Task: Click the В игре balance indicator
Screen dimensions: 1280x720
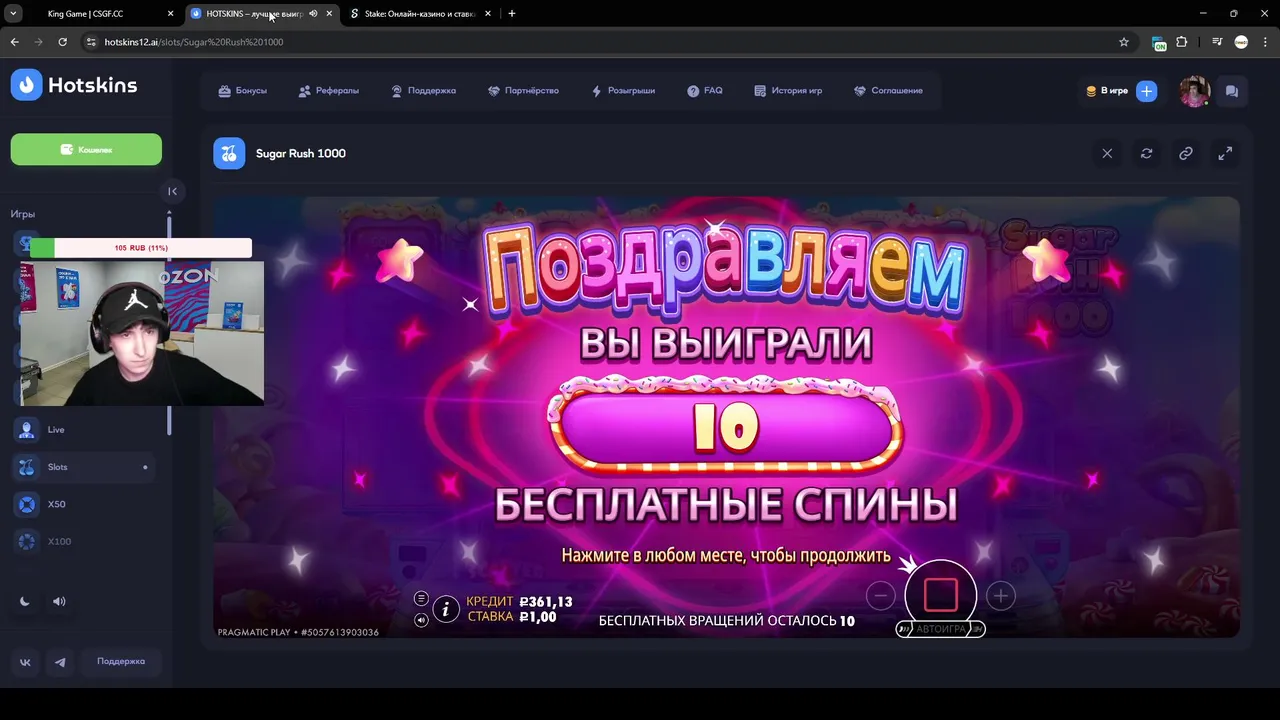Action: (x=1107, y=91)
